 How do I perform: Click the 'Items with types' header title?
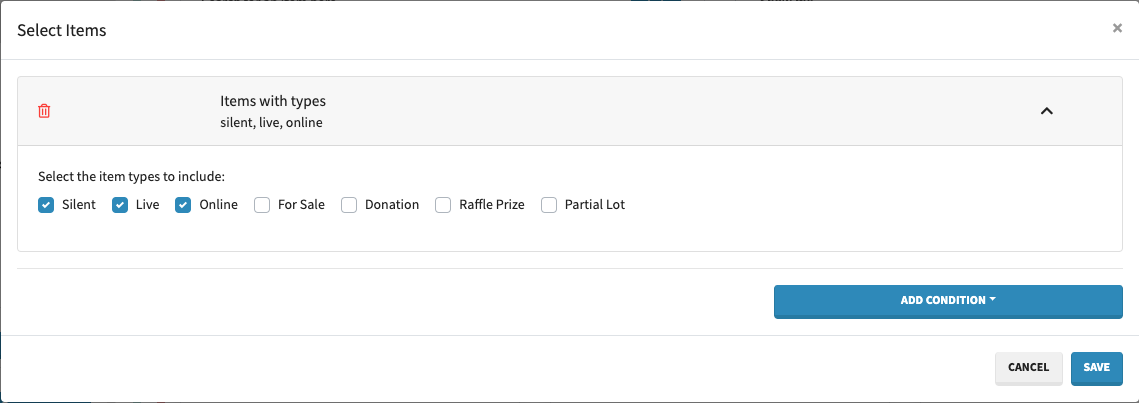pyautogui.click(x=273, y=101)
